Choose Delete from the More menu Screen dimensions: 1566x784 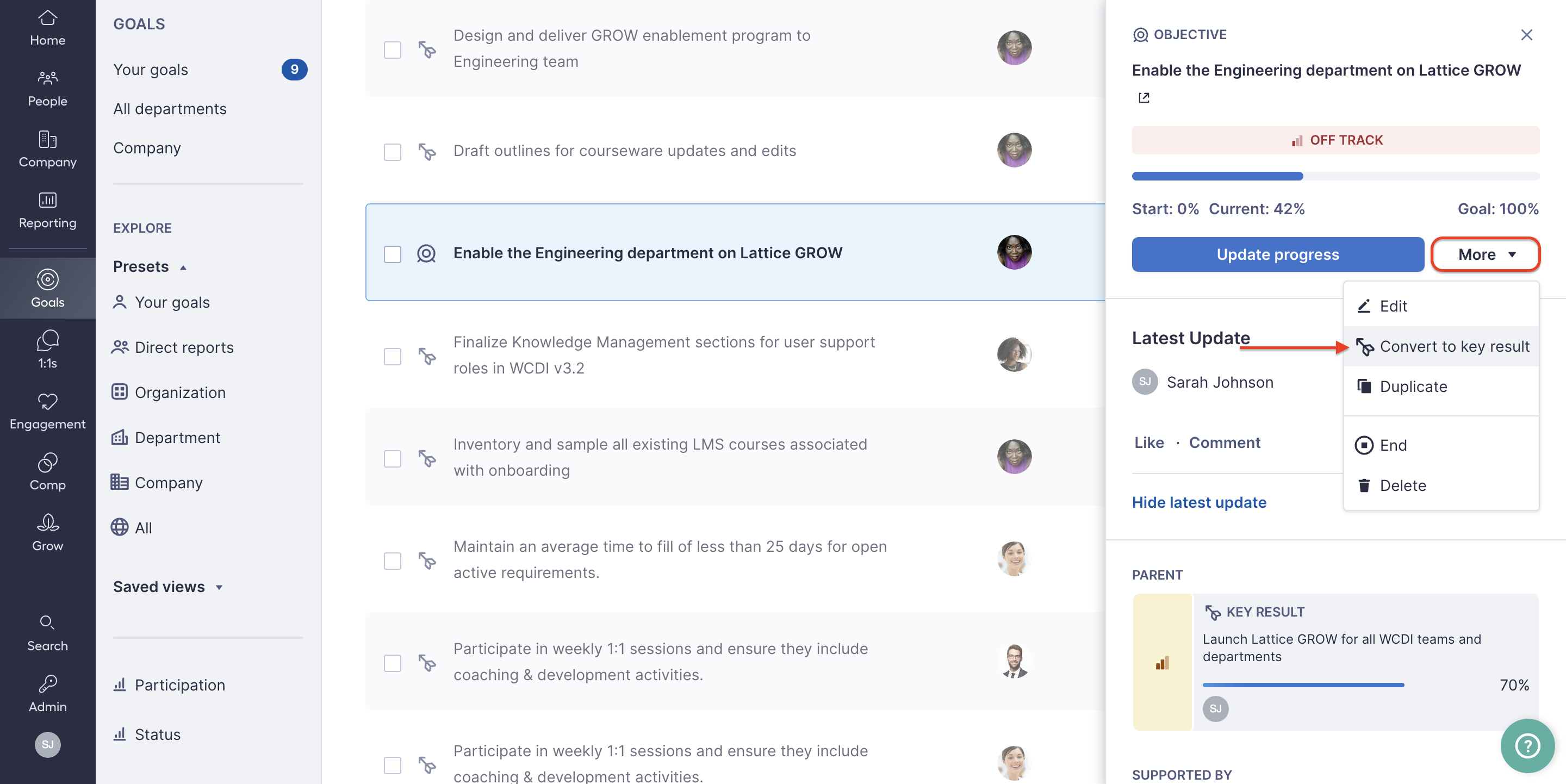[1441, 485]
